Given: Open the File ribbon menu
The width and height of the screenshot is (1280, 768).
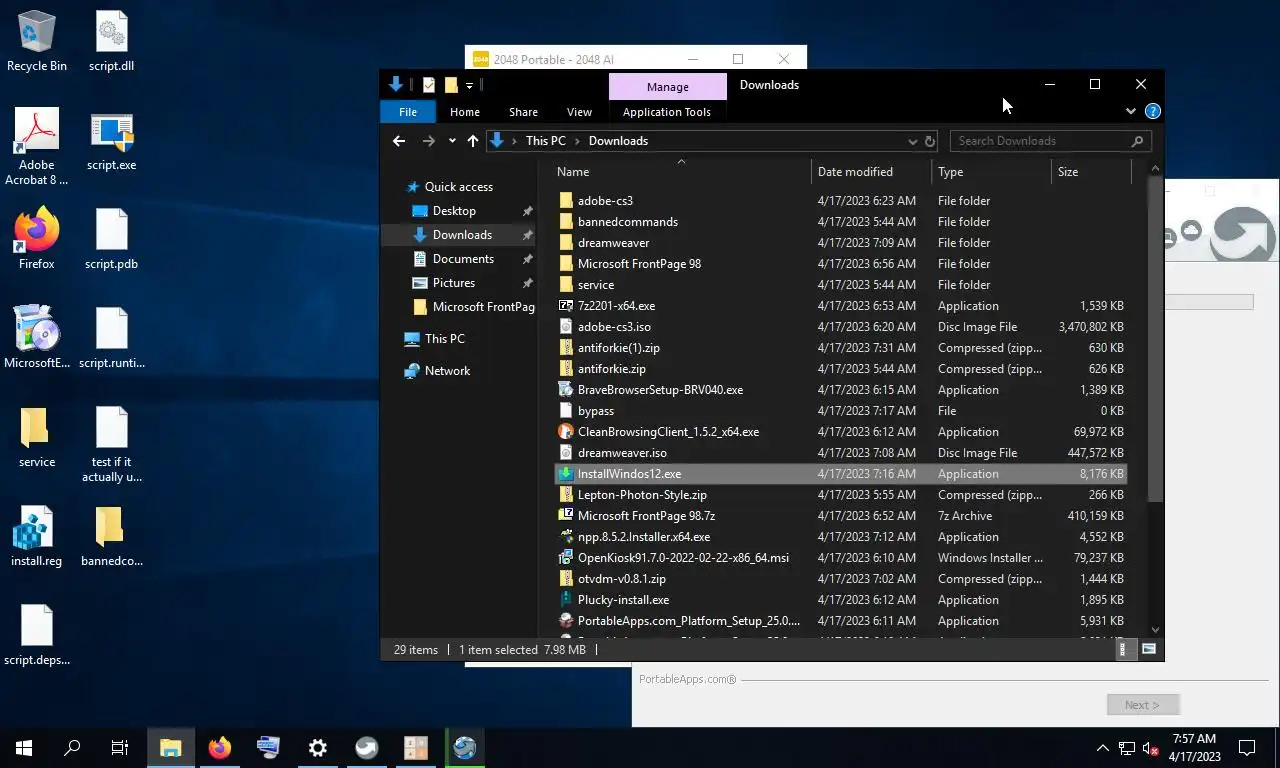Looking at the screenshot, I should coord(408,112).
